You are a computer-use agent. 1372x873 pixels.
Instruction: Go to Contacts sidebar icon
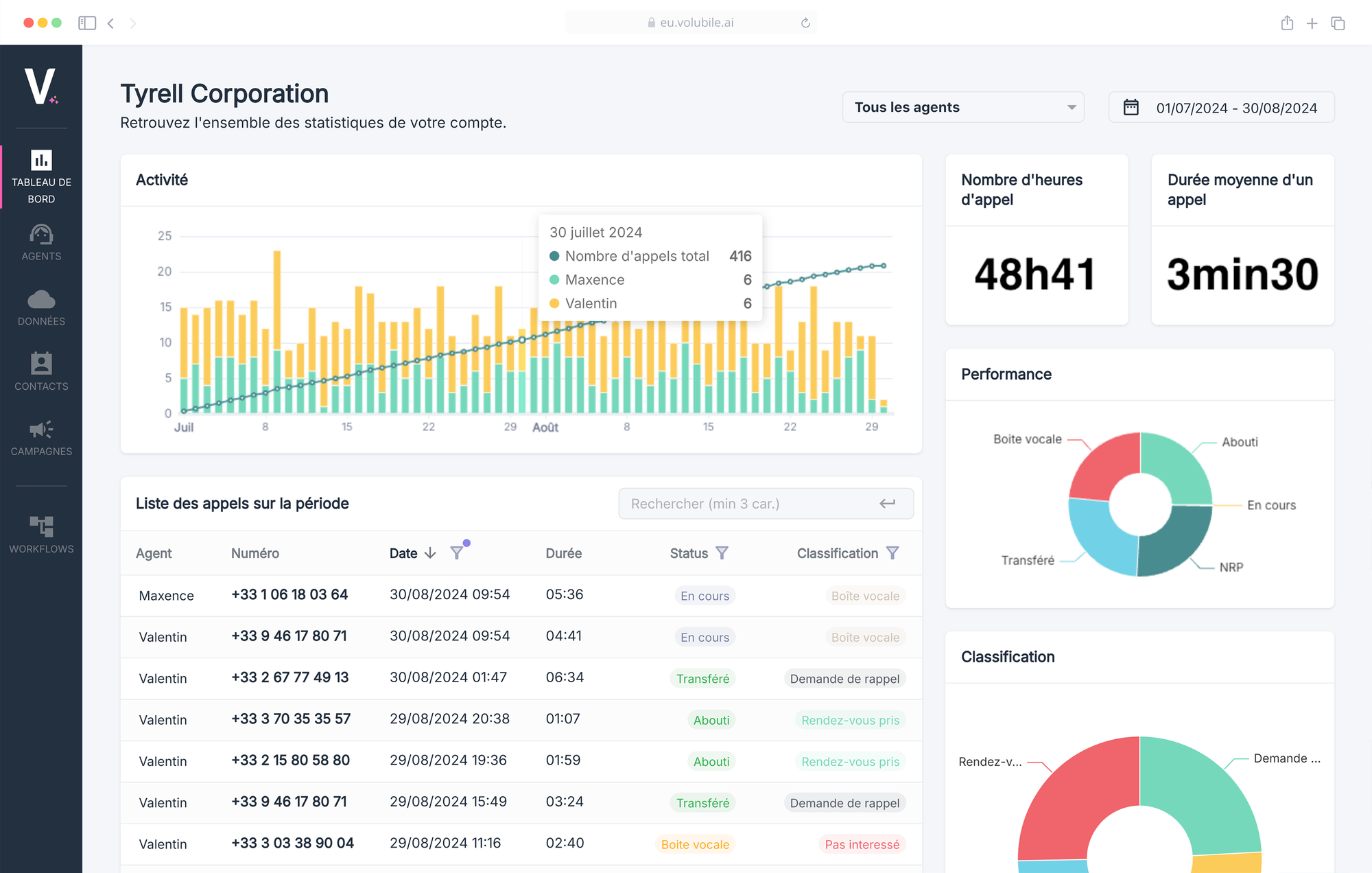tap(41, 364)
